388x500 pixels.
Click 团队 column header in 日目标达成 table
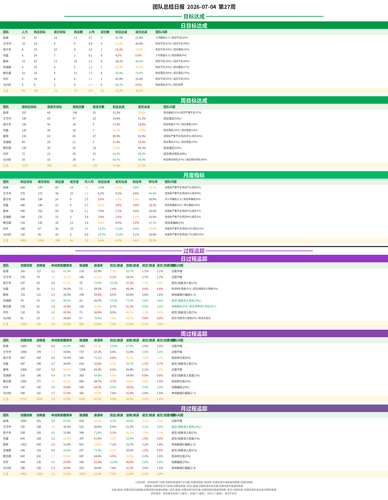click(x=6, y=32)
